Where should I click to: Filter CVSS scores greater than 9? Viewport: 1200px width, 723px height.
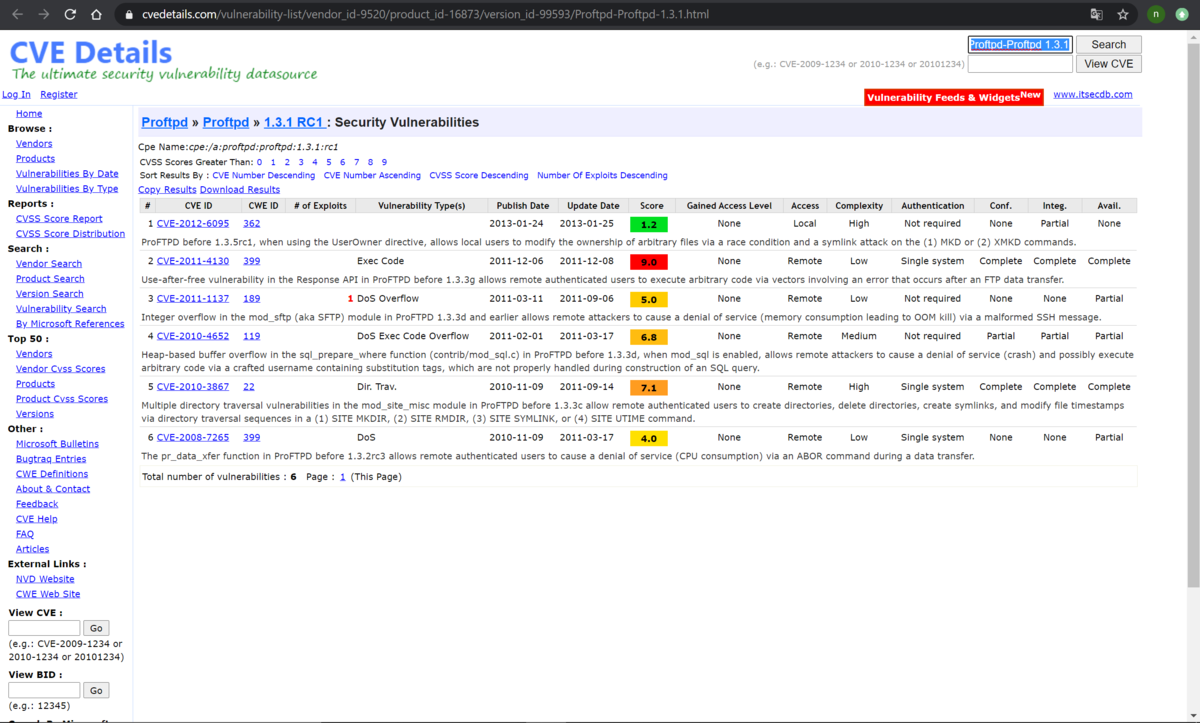point(384,162)
